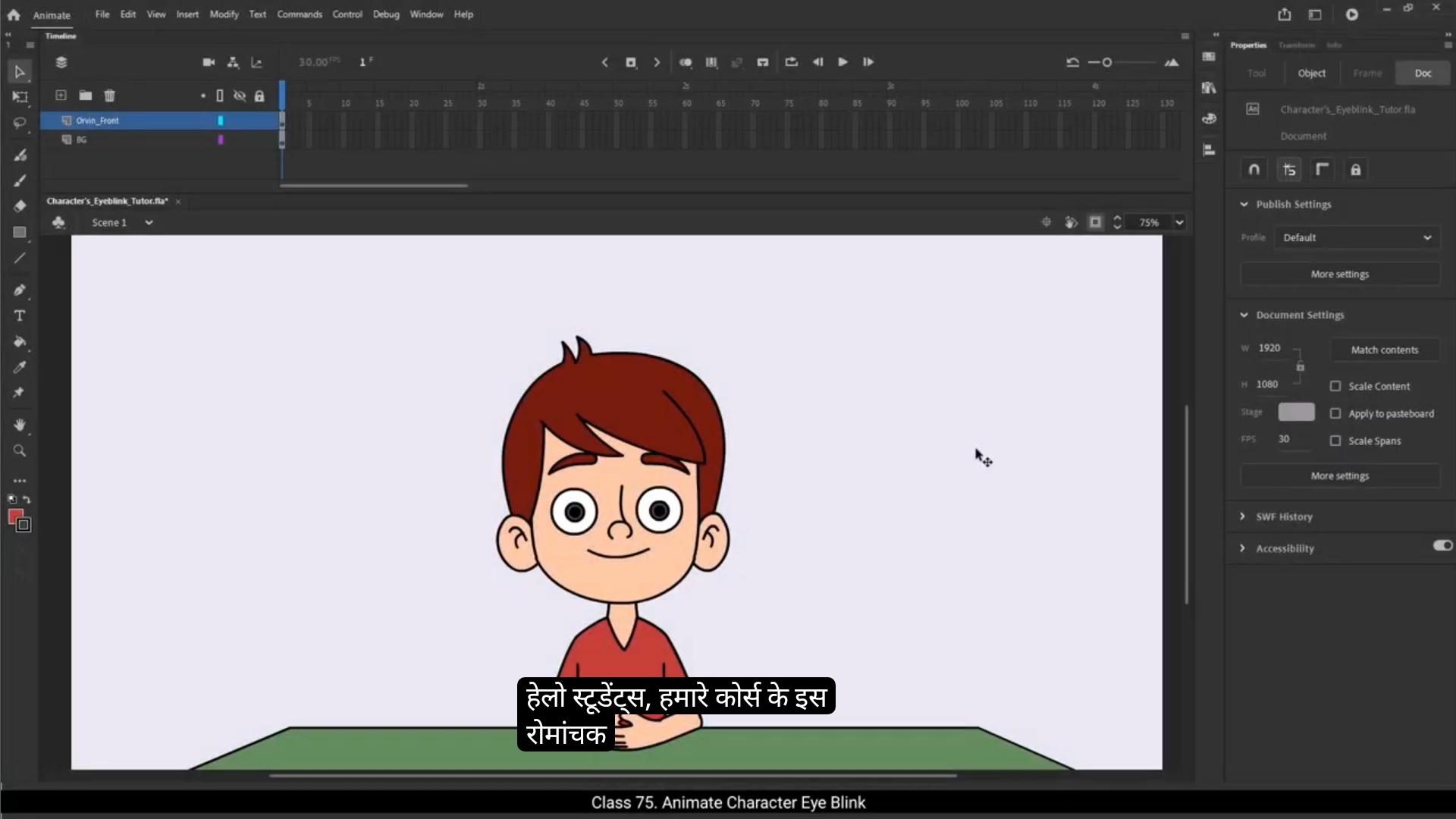Play the timeline animation
This screenshot has height=819, width=1456.
tap(843, 62)
